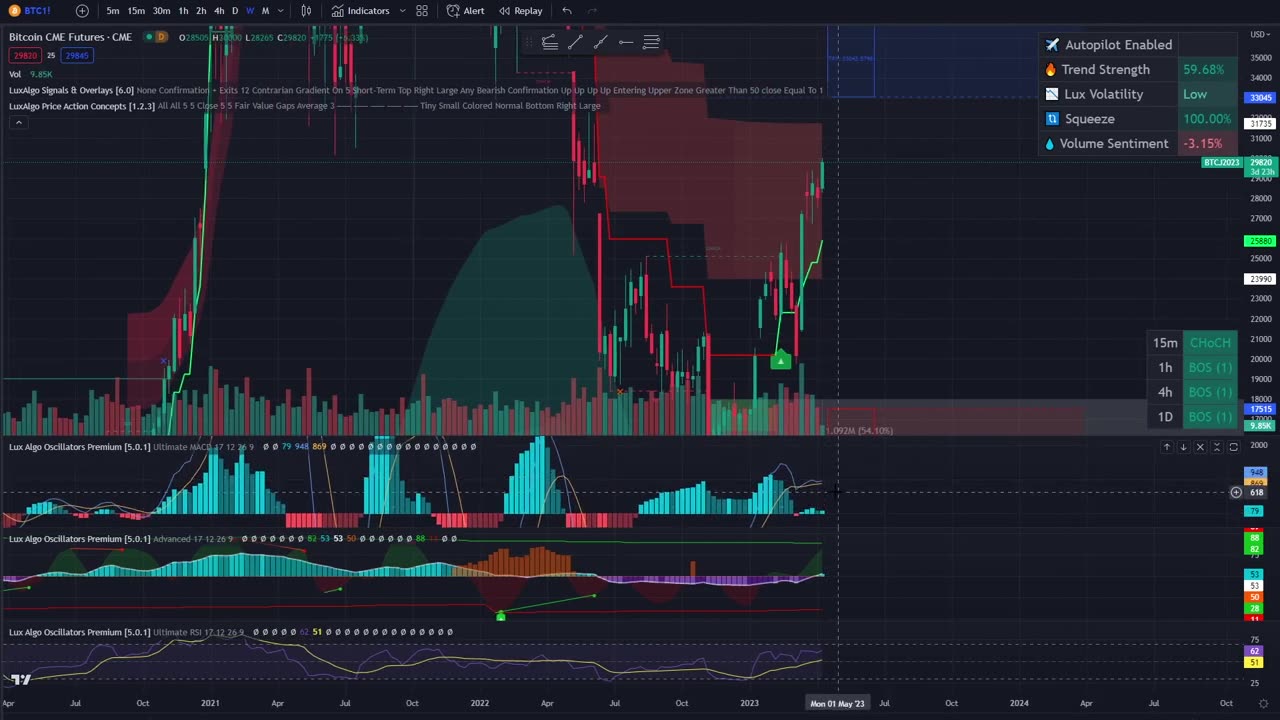Toggle the D data-mode badge beside the title
Image resolution: width=1280 pixels, height=720 pixels.
click(x=162, y=37)
